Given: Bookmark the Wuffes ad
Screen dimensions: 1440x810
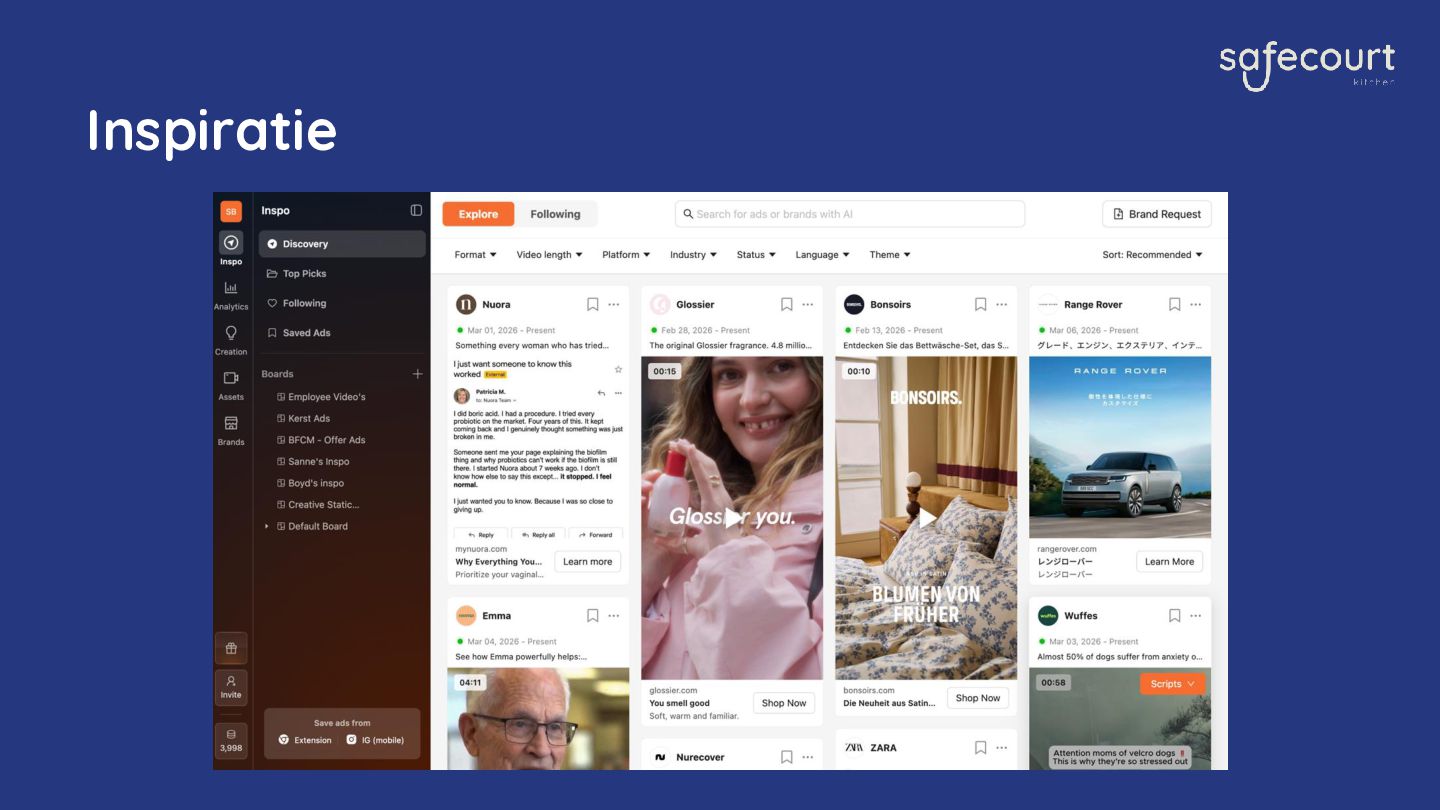Looking at the screenshot, I should coord(1174,616).
